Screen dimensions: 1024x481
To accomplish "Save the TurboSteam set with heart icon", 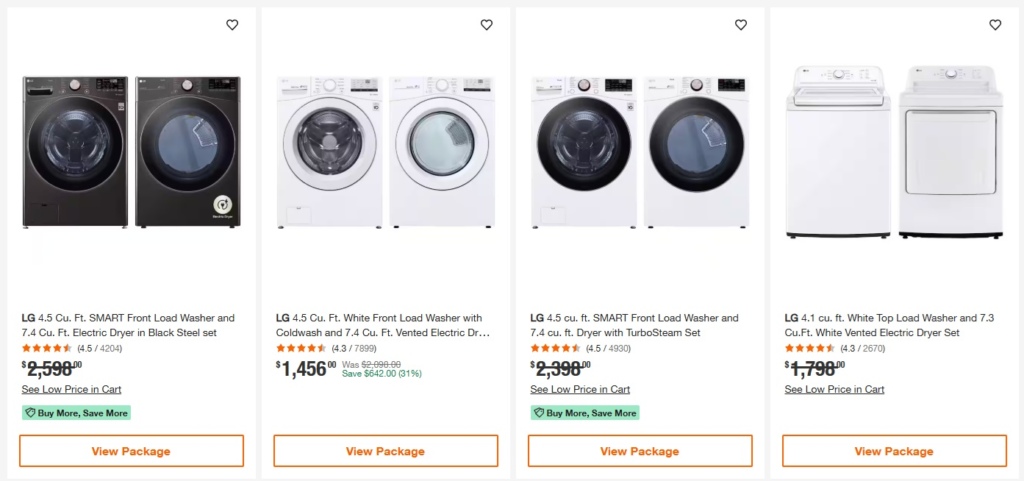I will 741,25.
